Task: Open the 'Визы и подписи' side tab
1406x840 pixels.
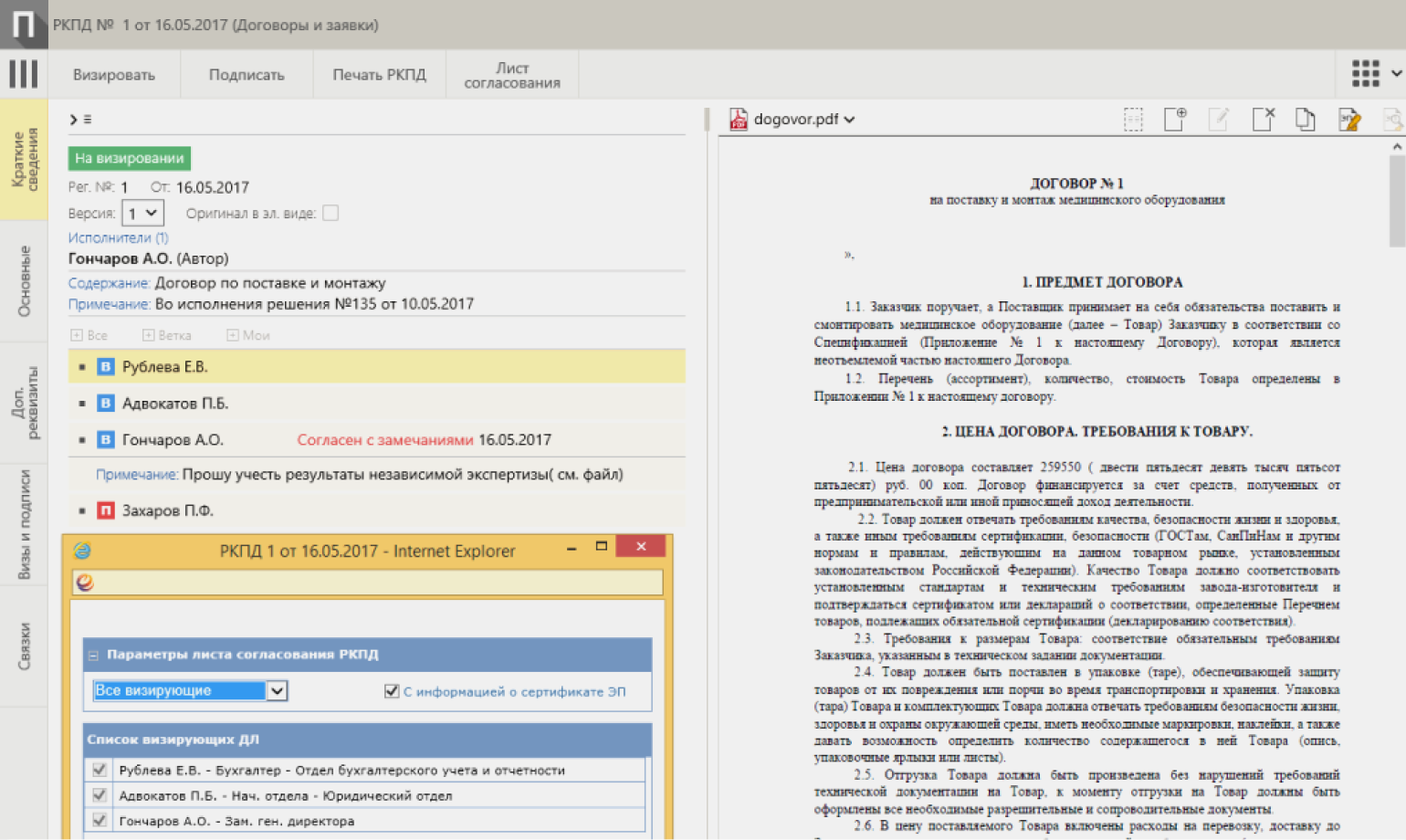Action: pyautogui.click(x=25, y=524)
